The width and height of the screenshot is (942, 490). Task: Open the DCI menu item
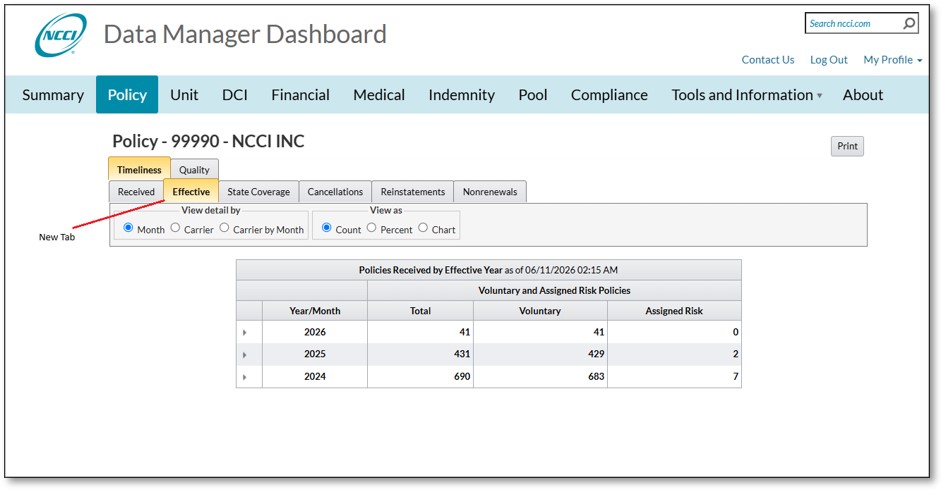(234, 95)
